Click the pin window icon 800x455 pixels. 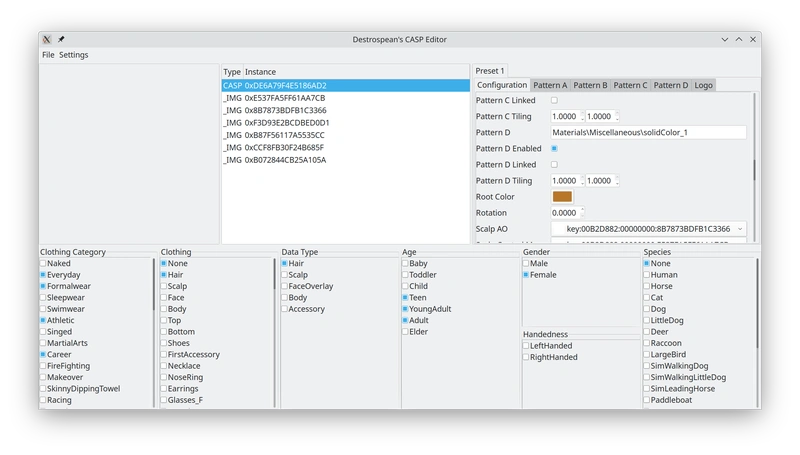point(60,39)
